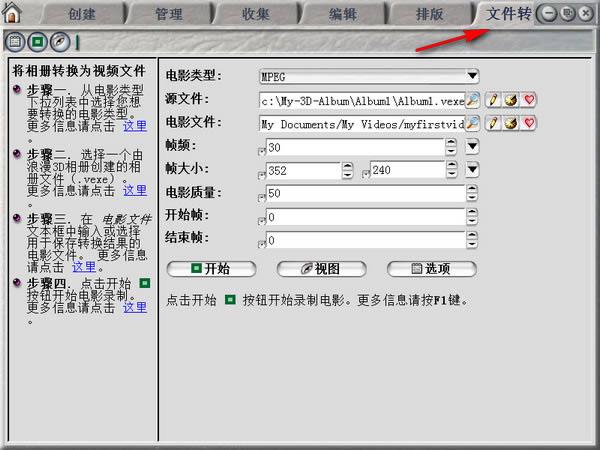600x450 pixels.
Task: Open 这里 link under step two
Action: click(135, 190)
